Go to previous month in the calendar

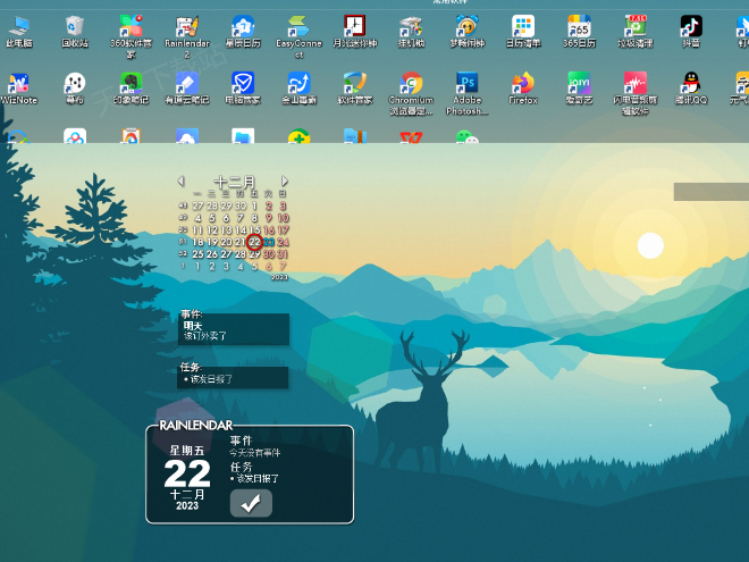(181, 181)
